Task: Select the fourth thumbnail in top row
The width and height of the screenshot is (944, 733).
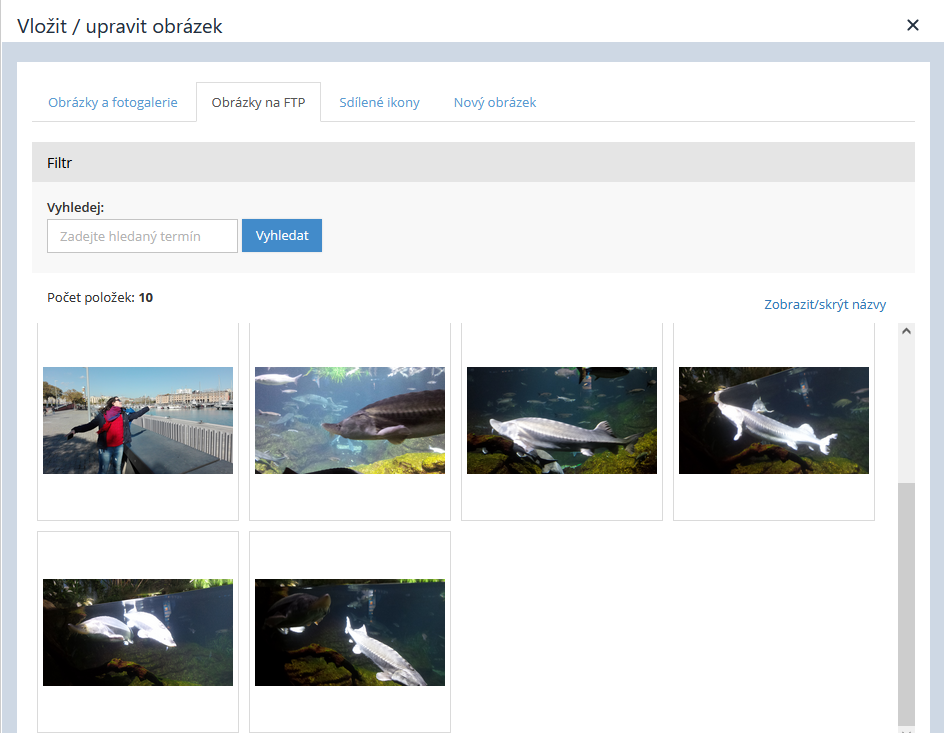Action: click(x=774, y=420)
